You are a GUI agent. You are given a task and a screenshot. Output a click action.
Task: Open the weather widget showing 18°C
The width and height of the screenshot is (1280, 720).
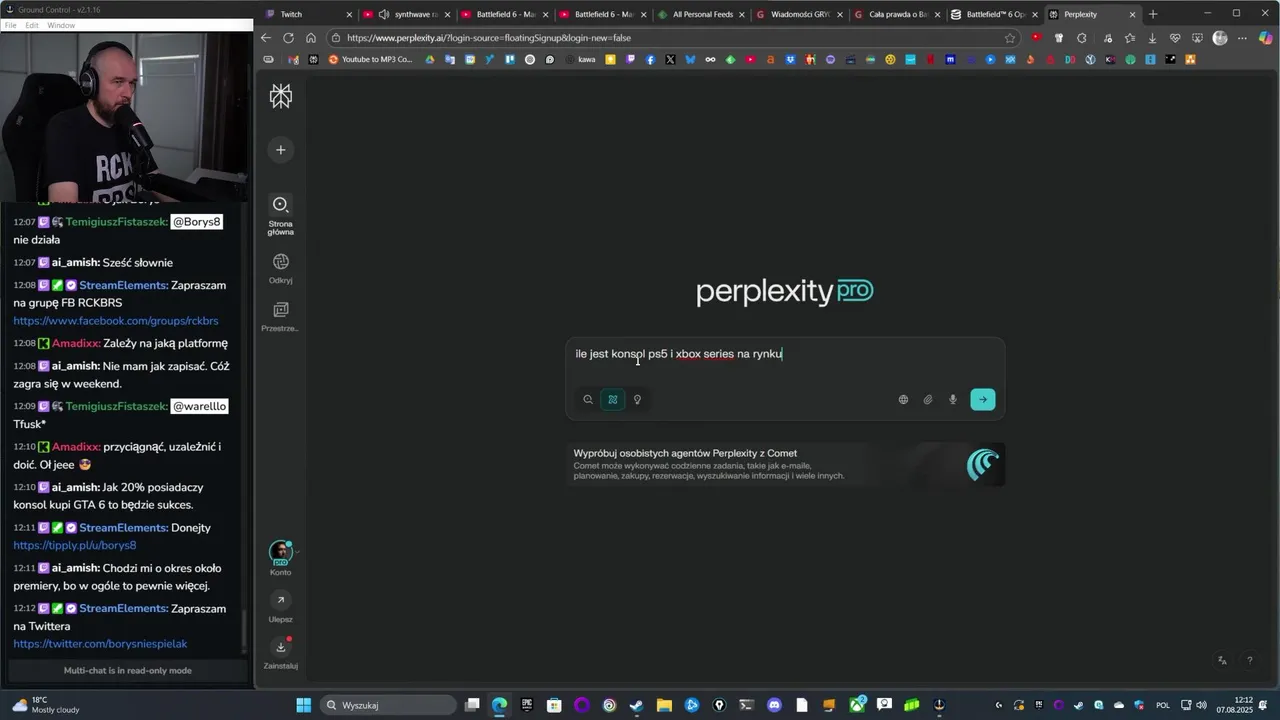[45, 705]
